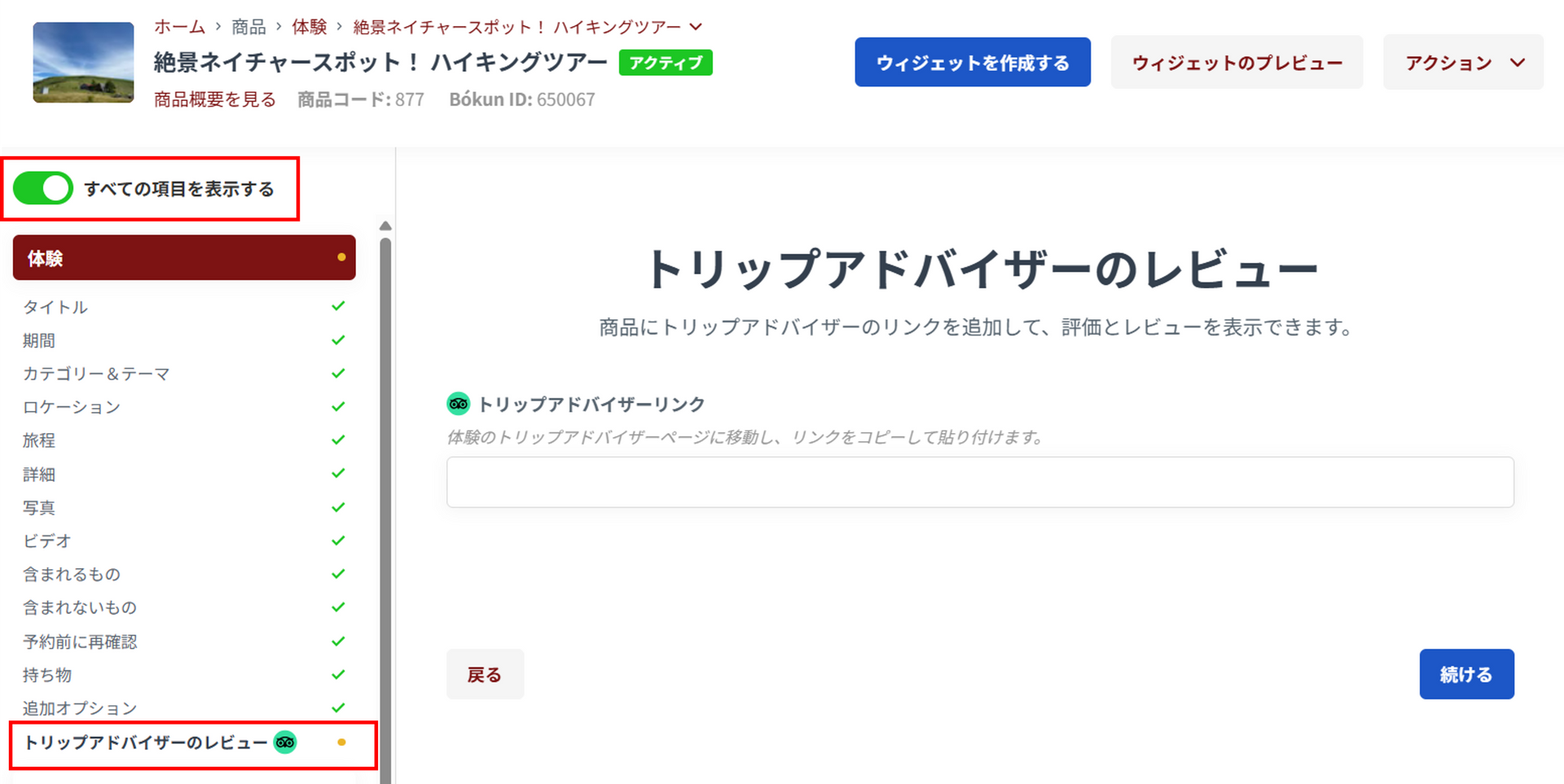Click scrollbar up arrow in sidebar

tap(385, 226)
